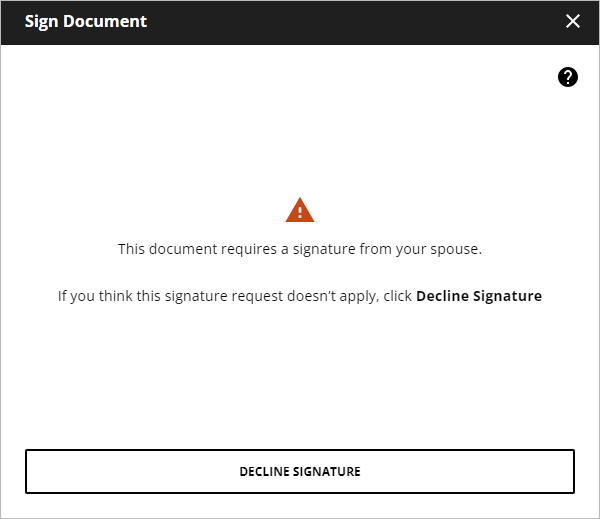Click the orange warning triangle icon
600x519 pixels.
(300, 210)
